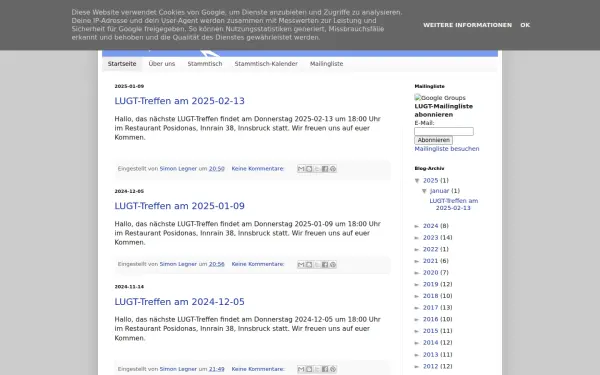Click Weitere Informationen in cookie banner

click(467, 25)
